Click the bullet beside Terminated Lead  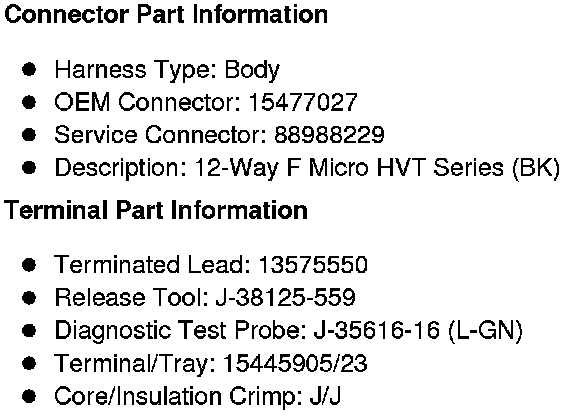point(29,265)
